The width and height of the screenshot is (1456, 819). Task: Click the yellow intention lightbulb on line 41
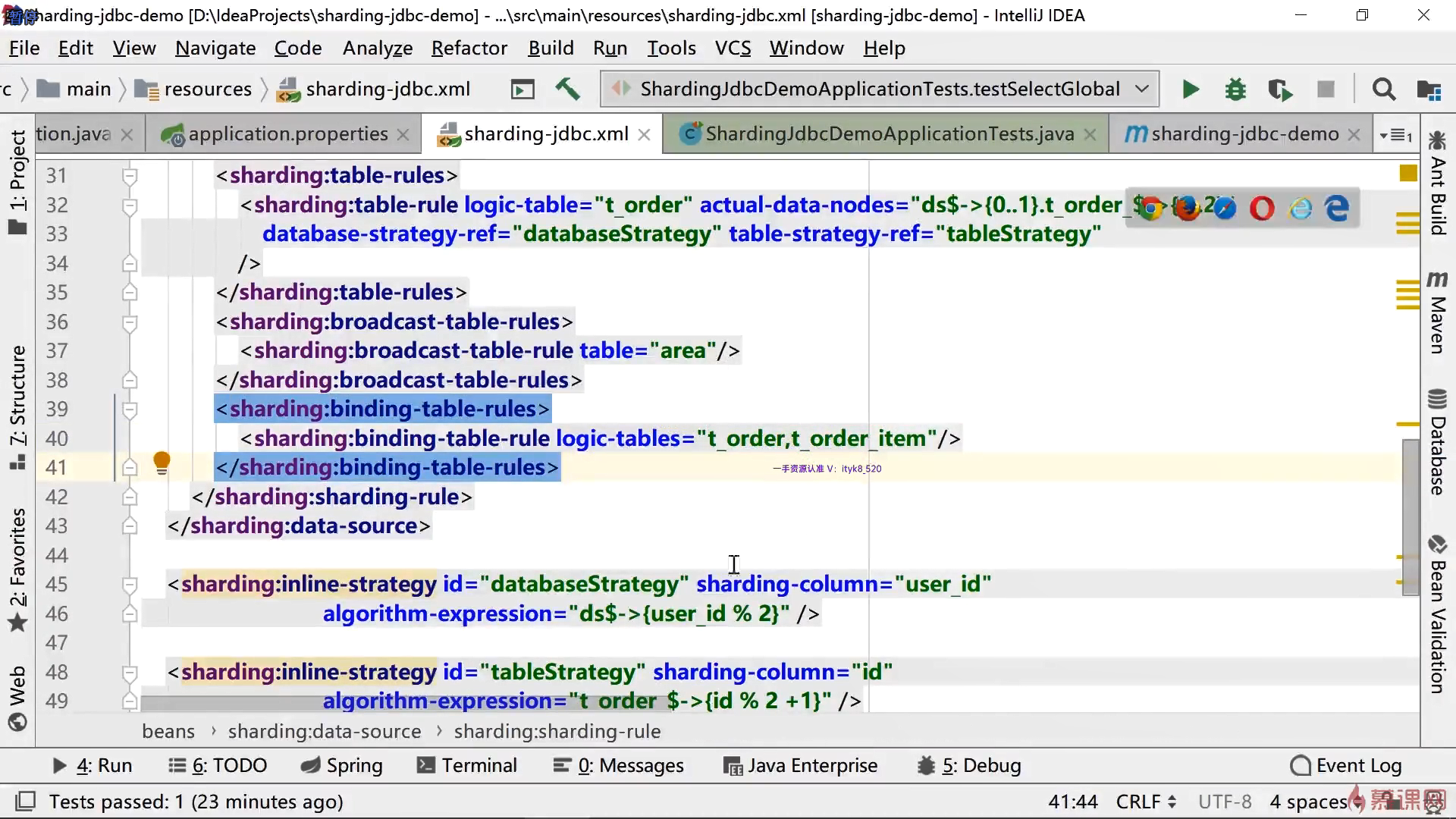[162, 463]
